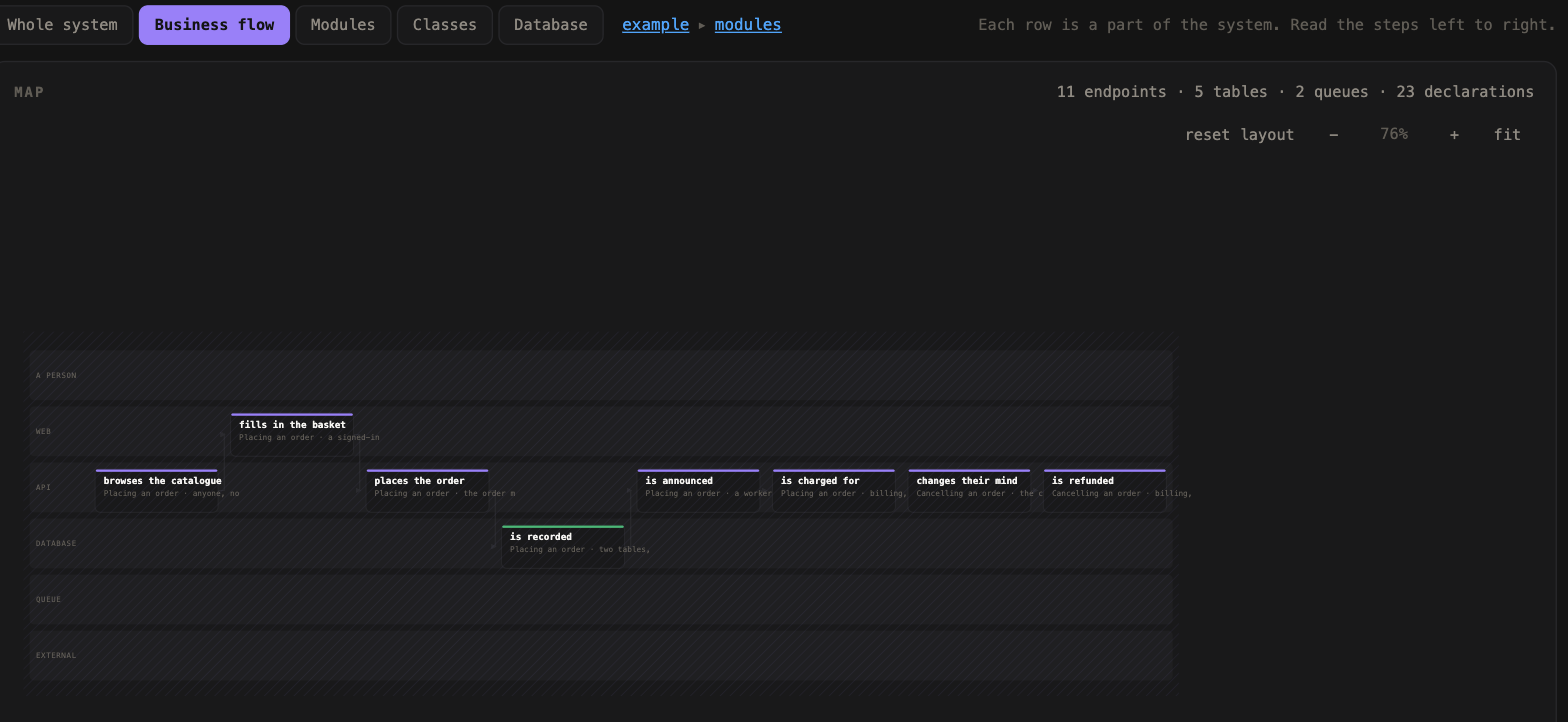Follow the modules breadcrumb link
The image size is (1568, 722).
[748, 25]
